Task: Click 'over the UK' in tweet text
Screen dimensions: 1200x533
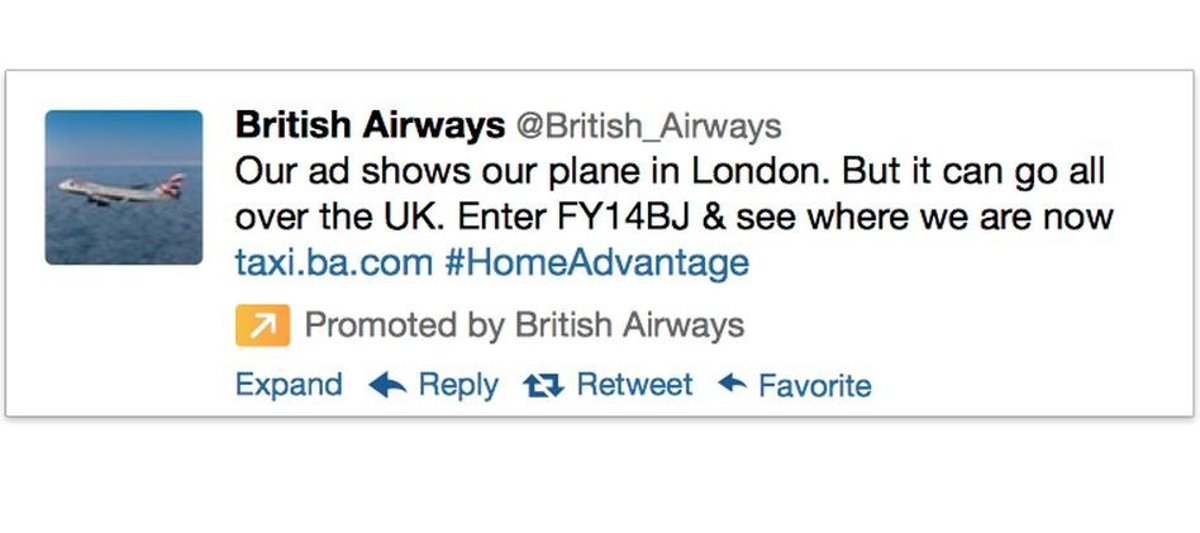Action: click(x=336, y=217)
